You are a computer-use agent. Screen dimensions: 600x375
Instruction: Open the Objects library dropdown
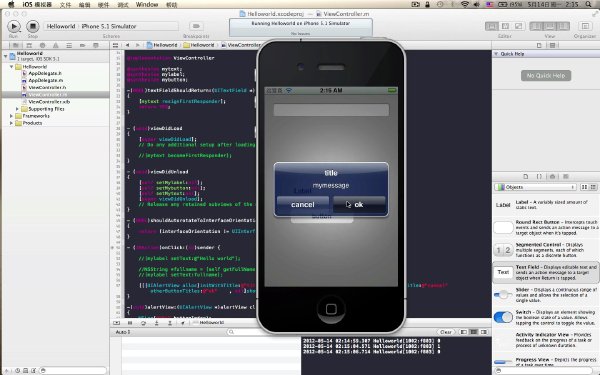coord(535,187)
